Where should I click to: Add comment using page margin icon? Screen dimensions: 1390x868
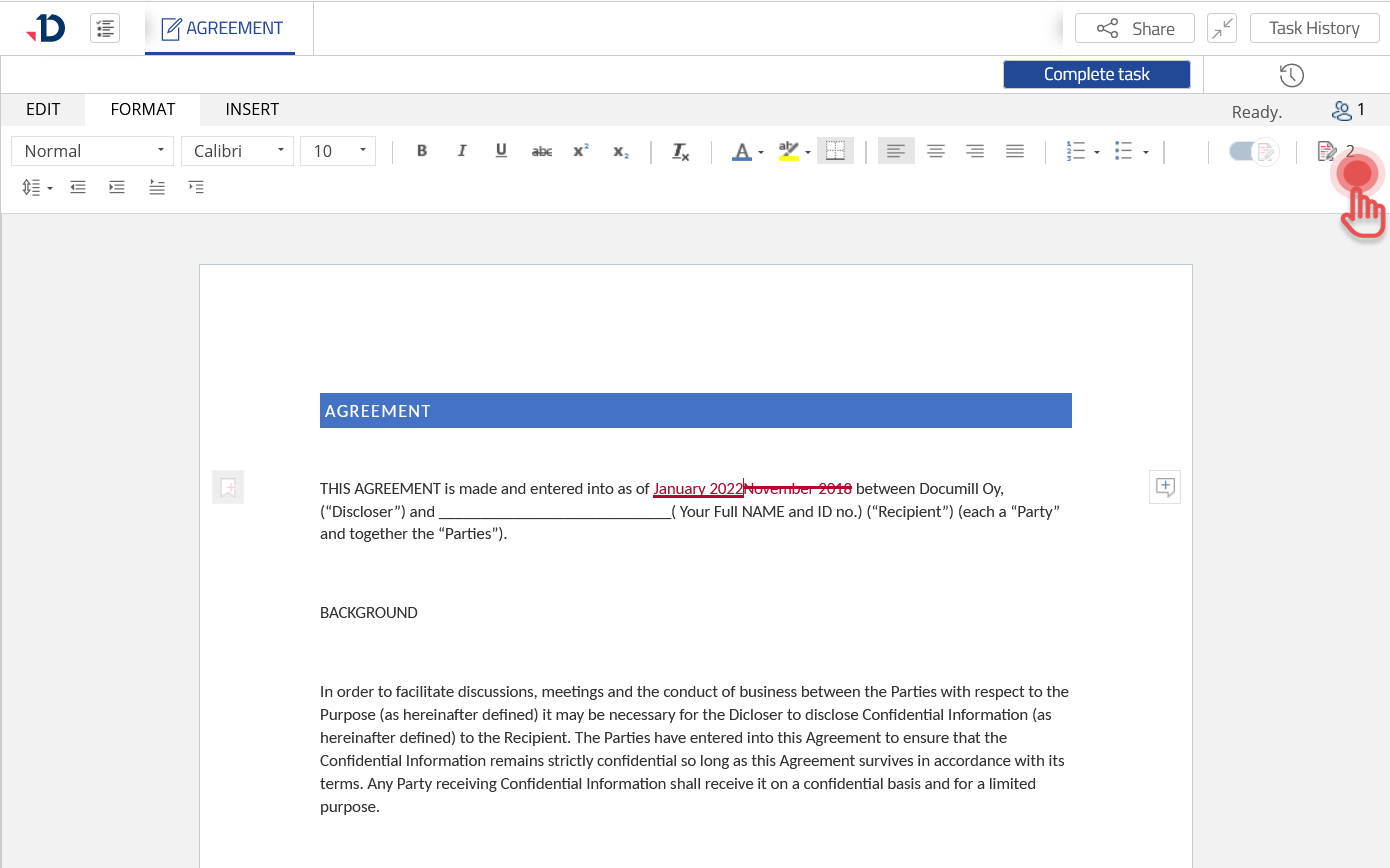(1165, 487)
